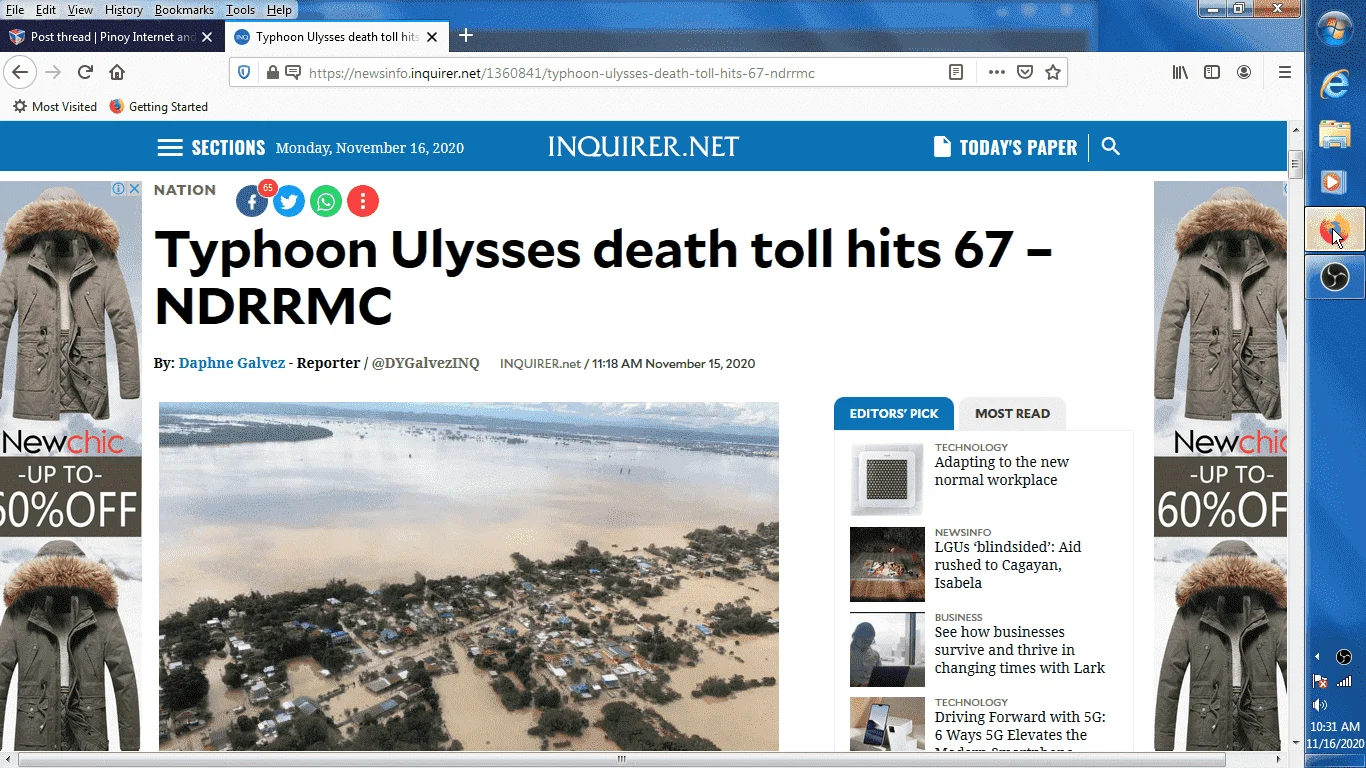
Task: Click the address bar URL field
Action: pyautogui.click(x=620, y=72)
